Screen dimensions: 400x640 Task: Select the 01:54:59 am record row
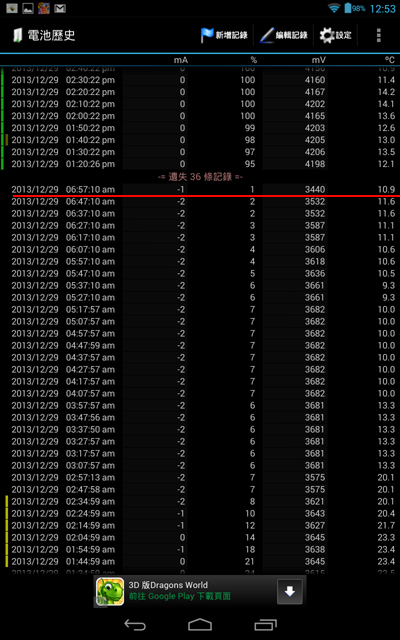(x=200, y=549)
